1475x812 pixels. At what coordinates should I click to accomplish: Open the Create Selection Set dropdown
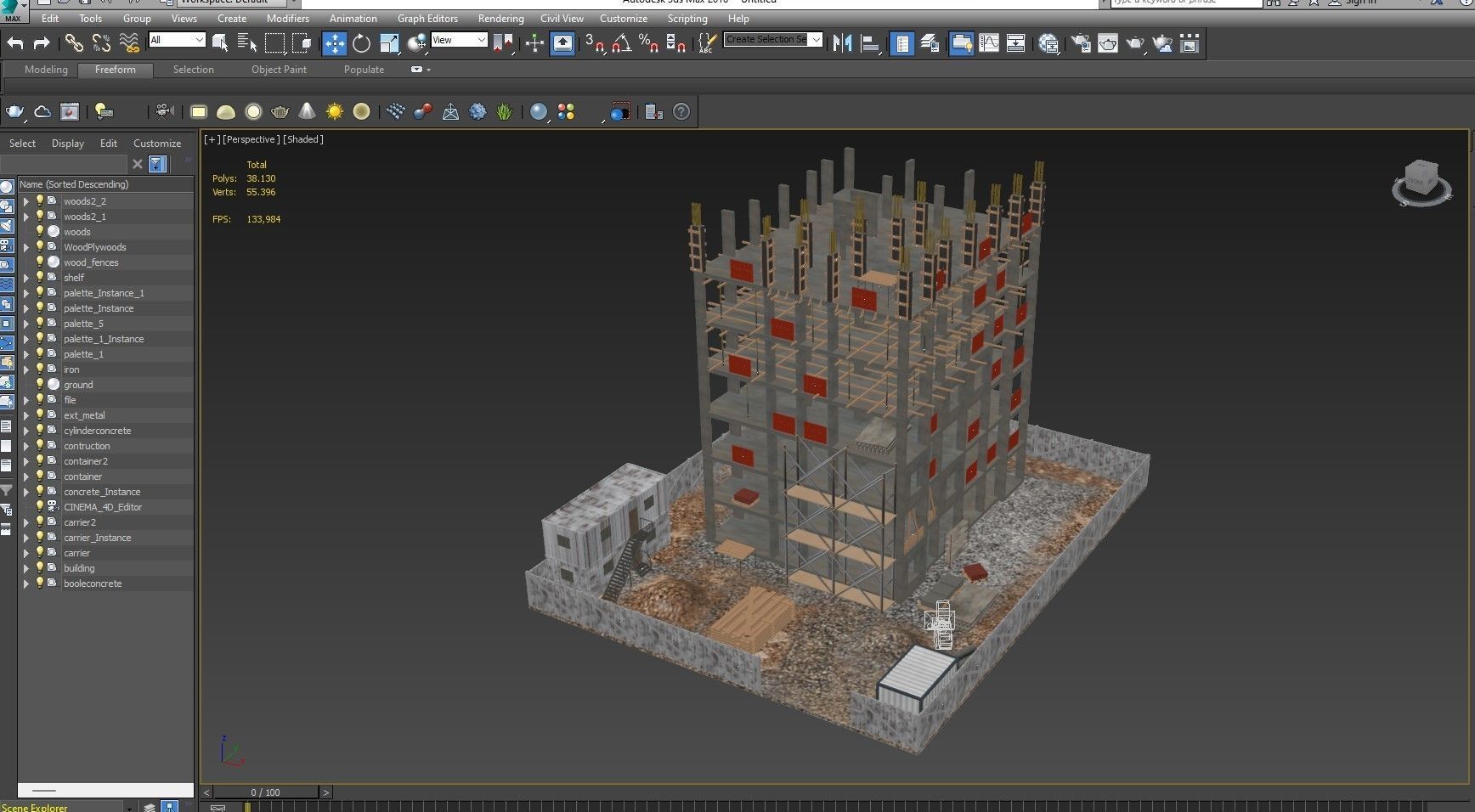773,39
